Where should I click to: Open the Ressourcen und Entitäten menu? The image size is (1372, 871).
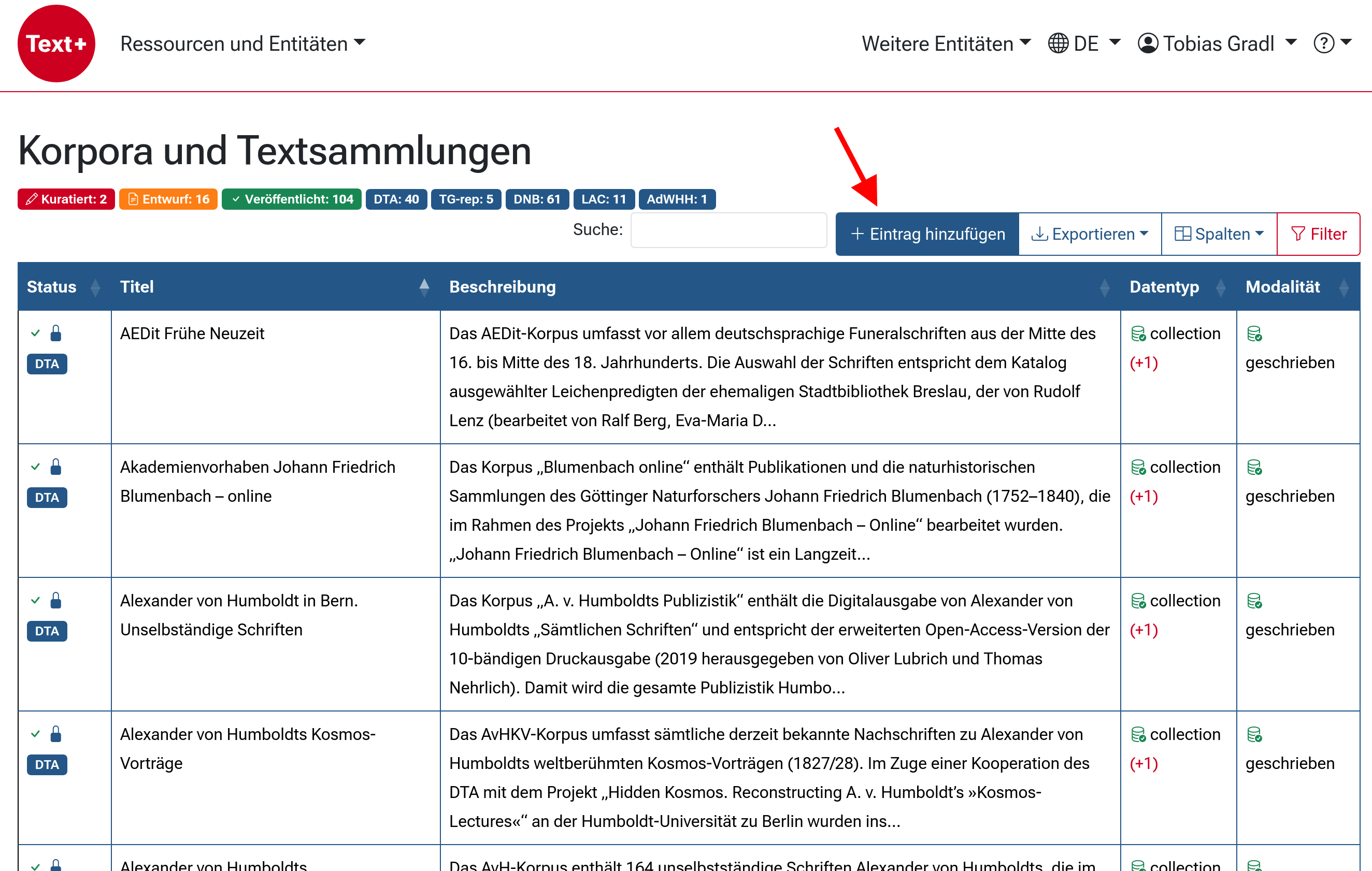[242, 44]
